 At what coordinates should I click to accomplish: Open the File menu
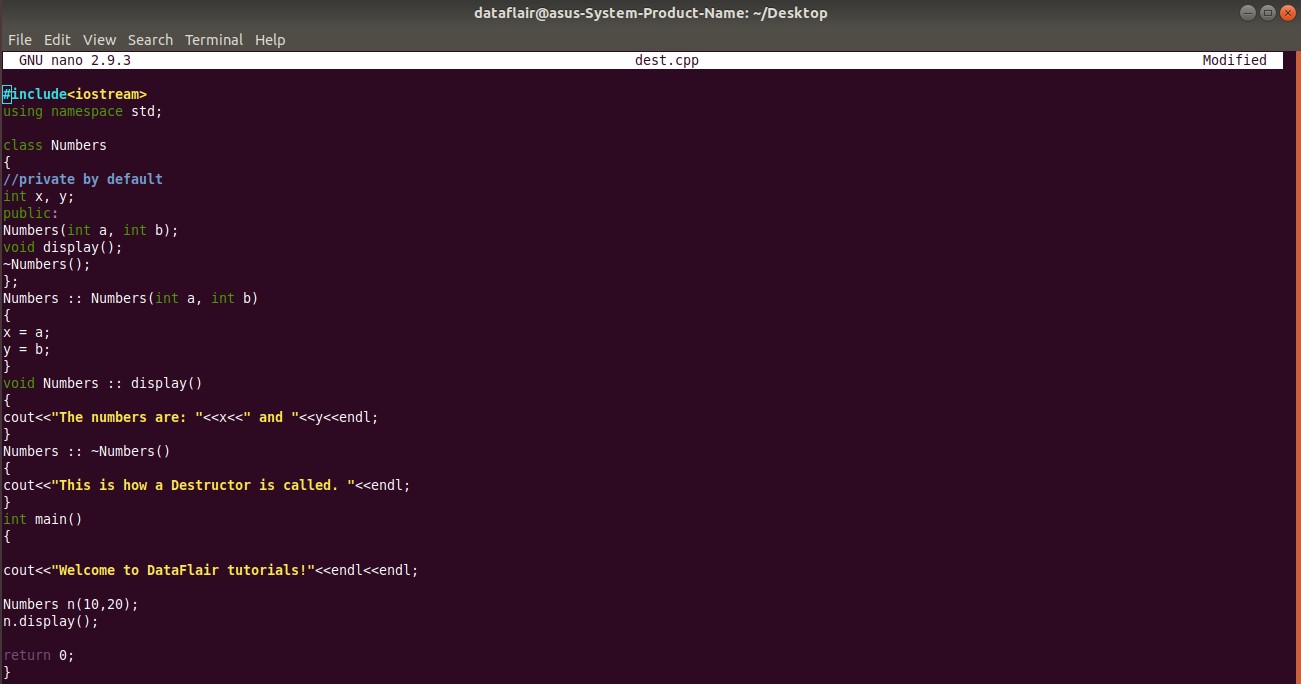point(19,39)
